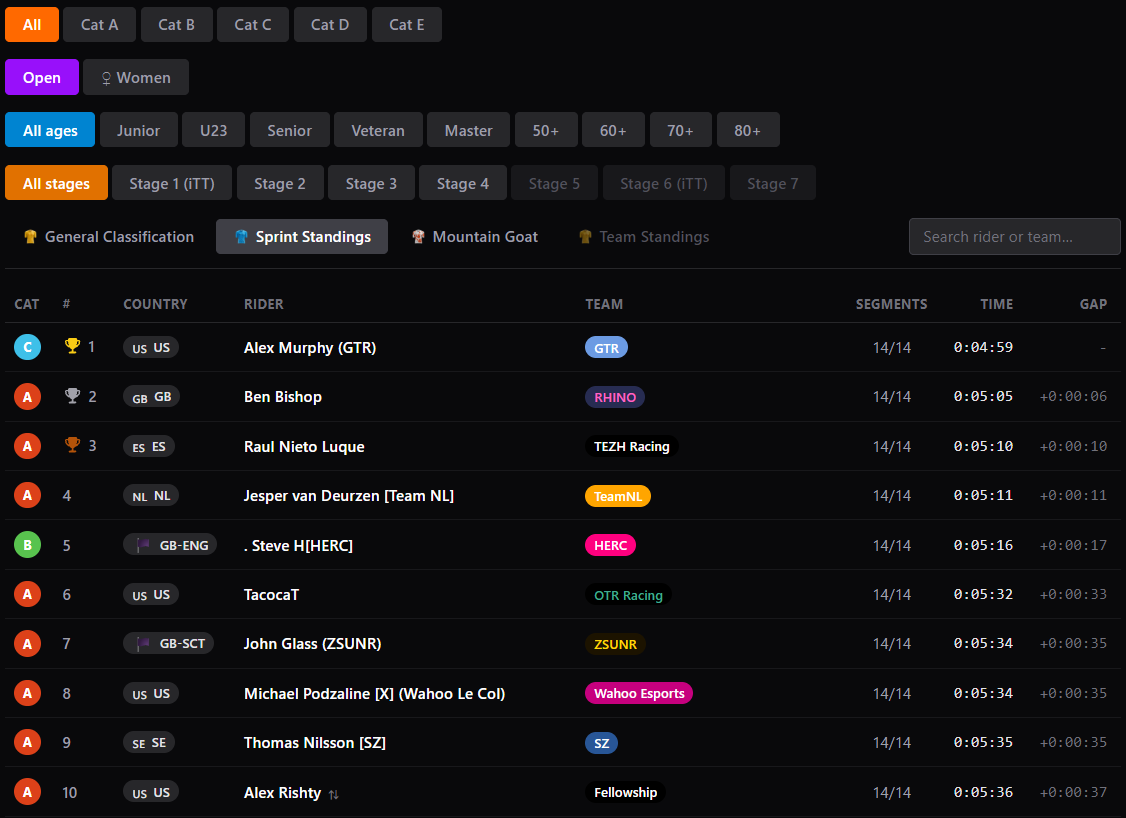
Task: Click the yellow jersey icon for General Classification
Action: (30, 236)
